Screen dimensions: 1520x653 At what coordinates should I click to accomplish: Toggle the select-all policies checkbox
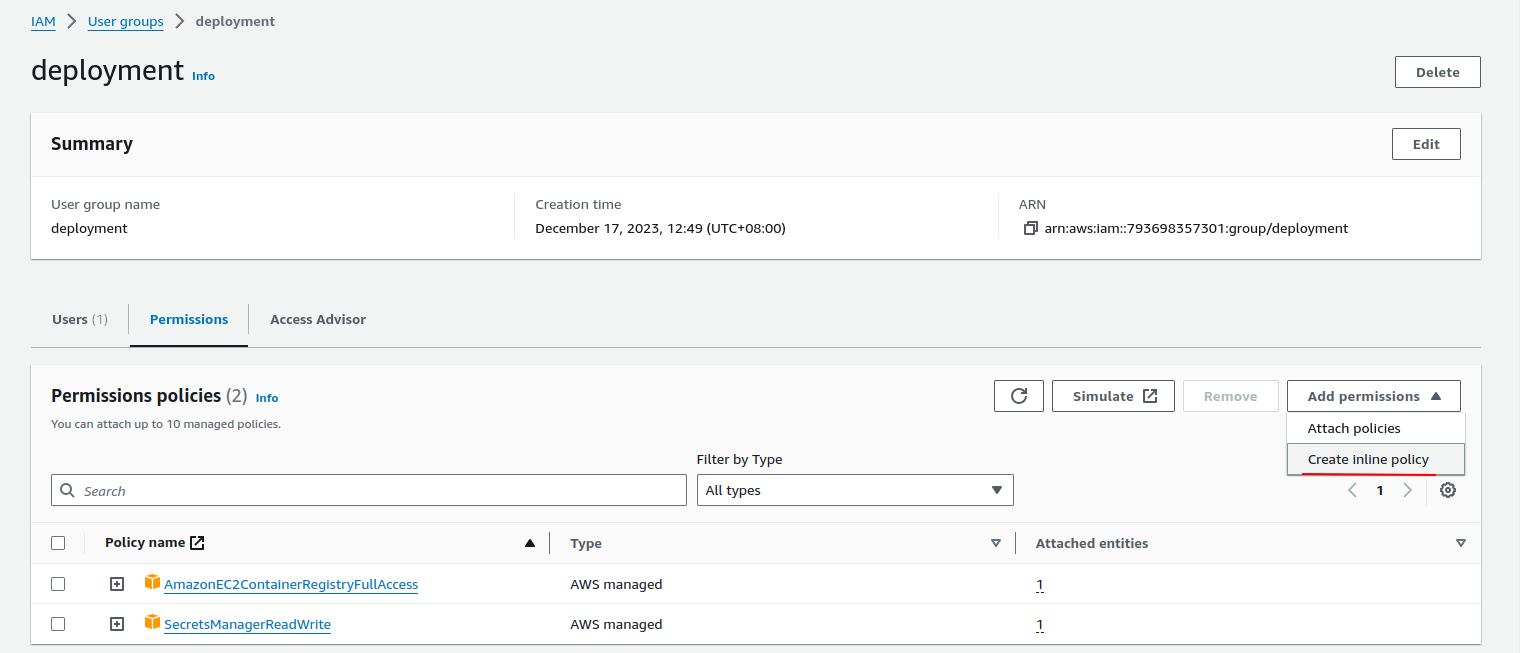point(58,543)
